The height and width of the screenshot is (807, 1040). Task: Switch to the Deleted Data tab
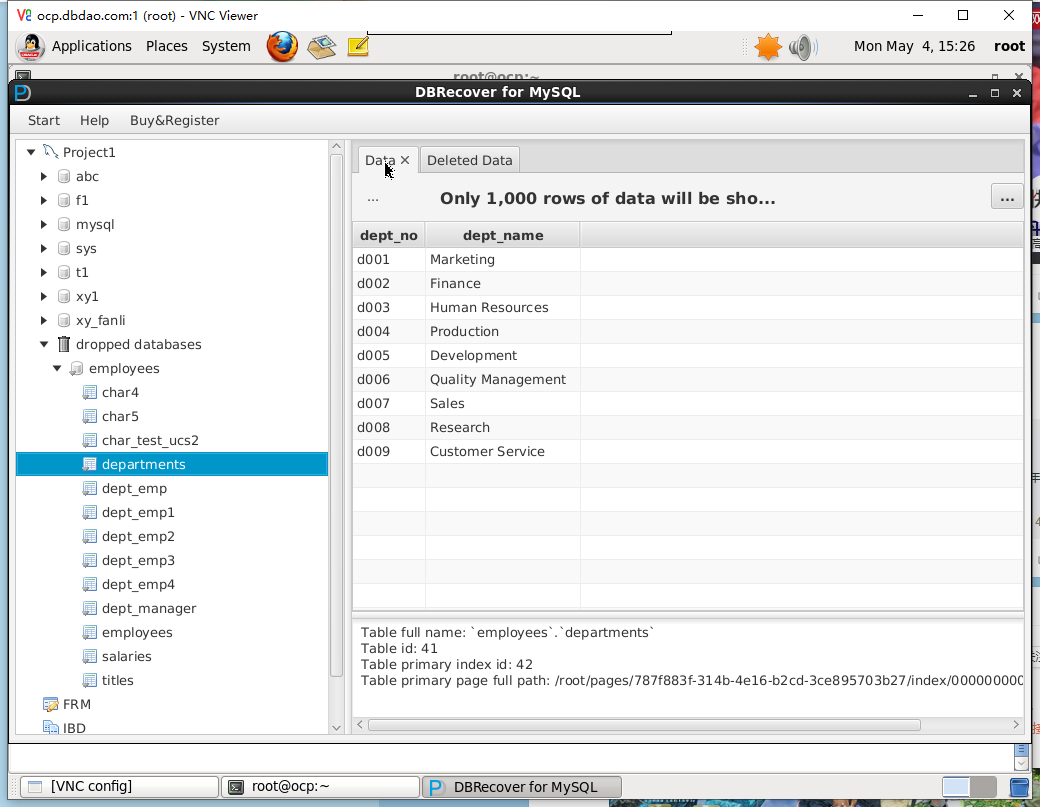[x=469, y=160]
